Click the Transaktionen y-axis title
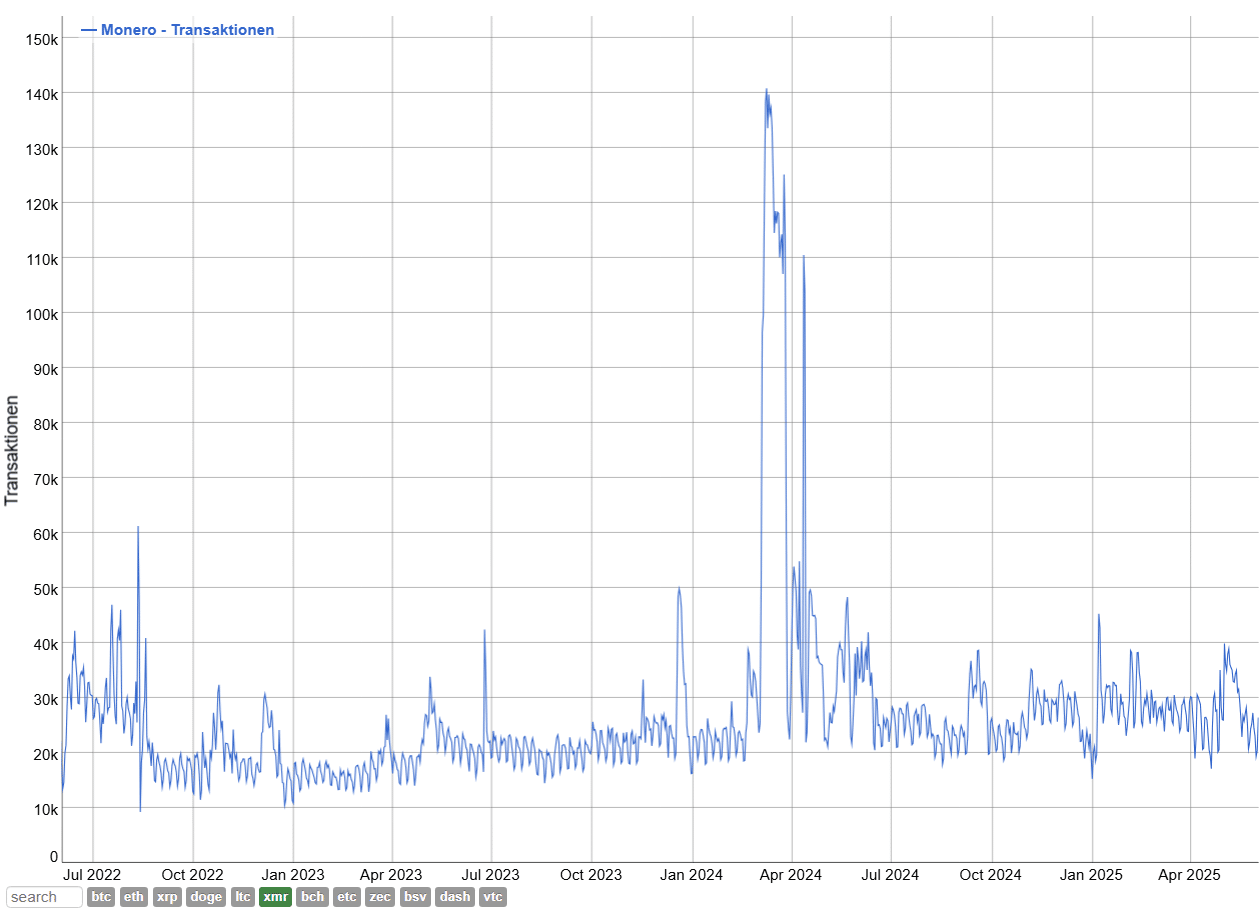Viewport: 1260px width, 912px height. 13,450
